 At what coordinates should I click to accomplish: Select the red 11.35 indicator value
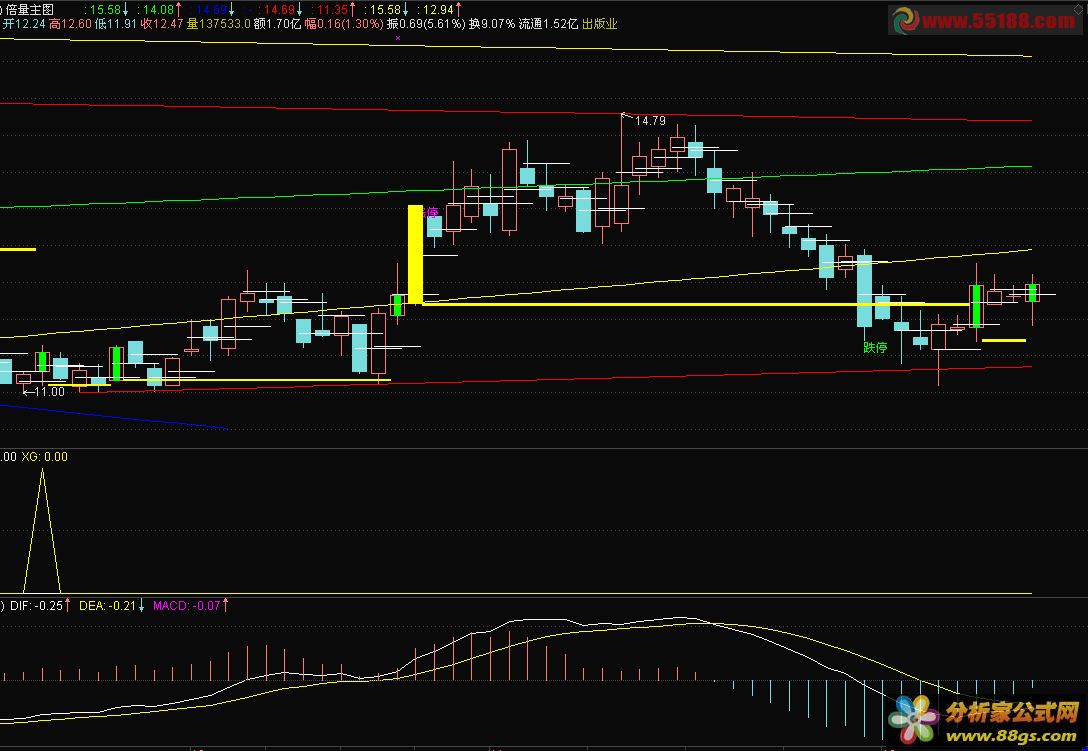coord(334,9)
